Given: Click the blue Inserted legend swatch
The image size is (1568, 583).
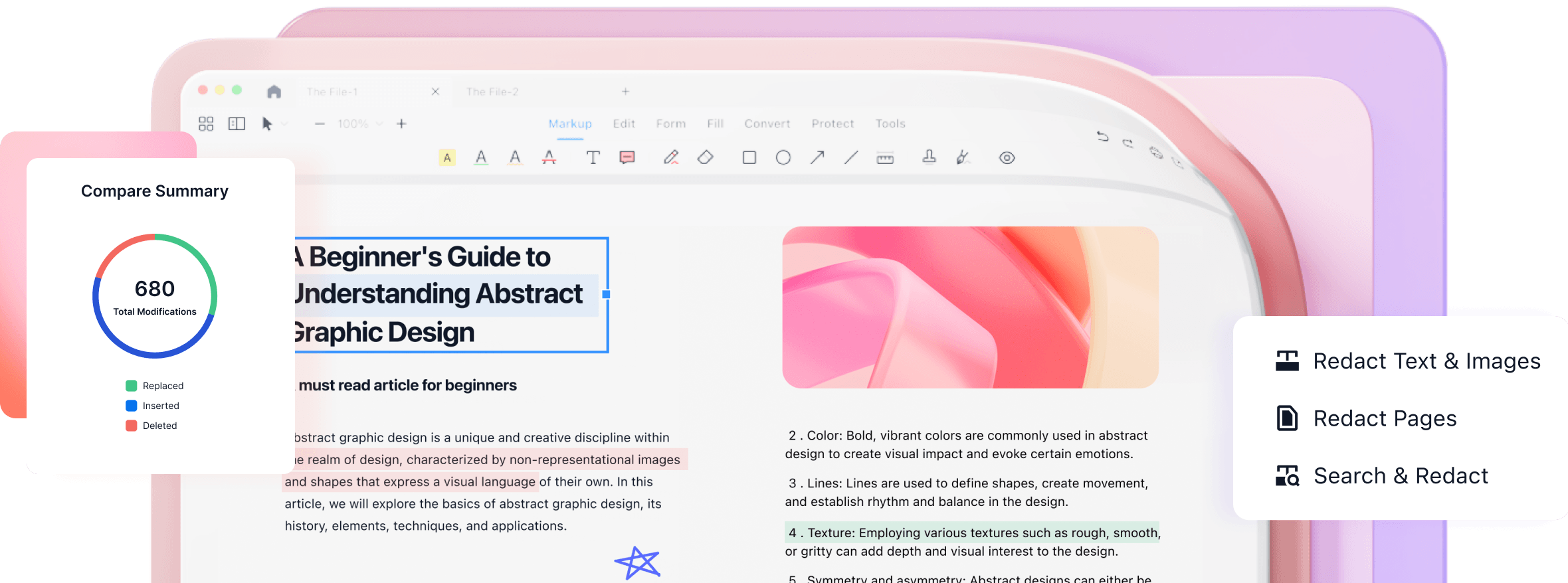Looking at the screenshot, I should click(132, 406).
